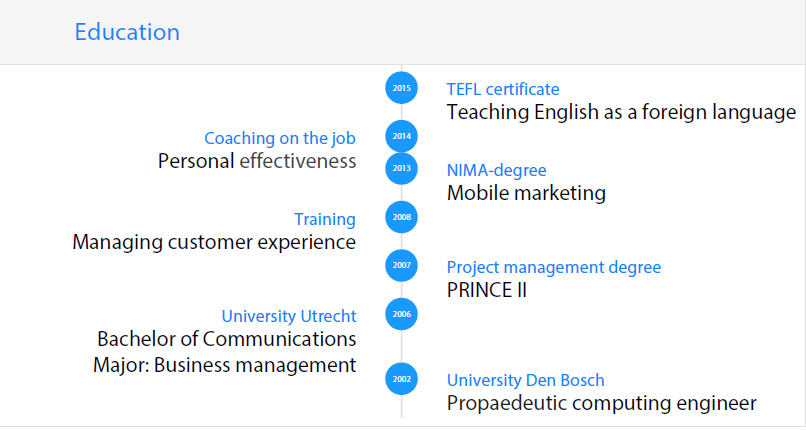Image resolution: width=806 pixels, height=430 pixels.
Task: Select the Teaching English as a foreign language text
Action: tap(621, 112)
